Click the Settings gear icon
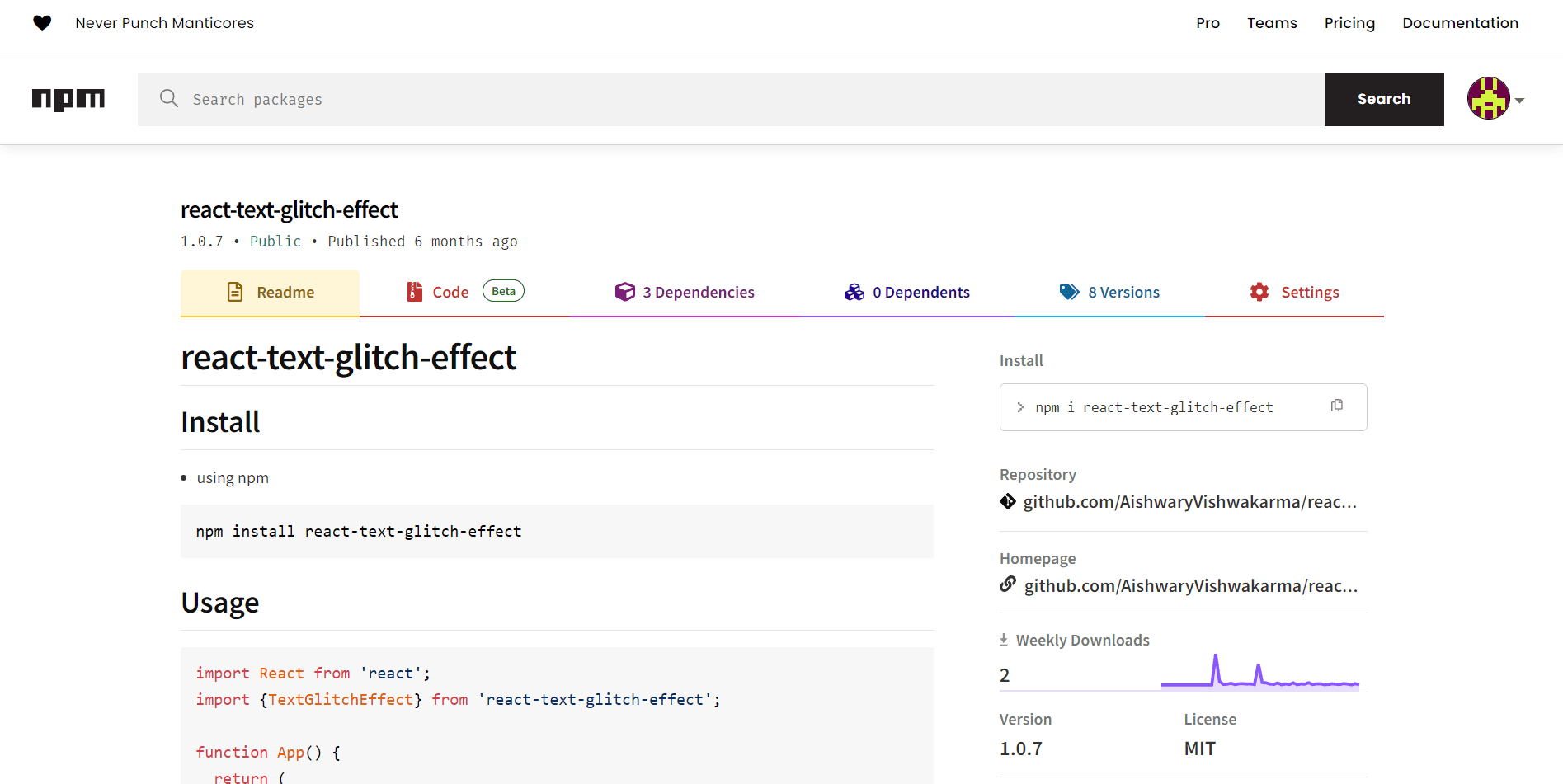The width and height of the screenshot is (1563, 784). [x=1259, y=292]
